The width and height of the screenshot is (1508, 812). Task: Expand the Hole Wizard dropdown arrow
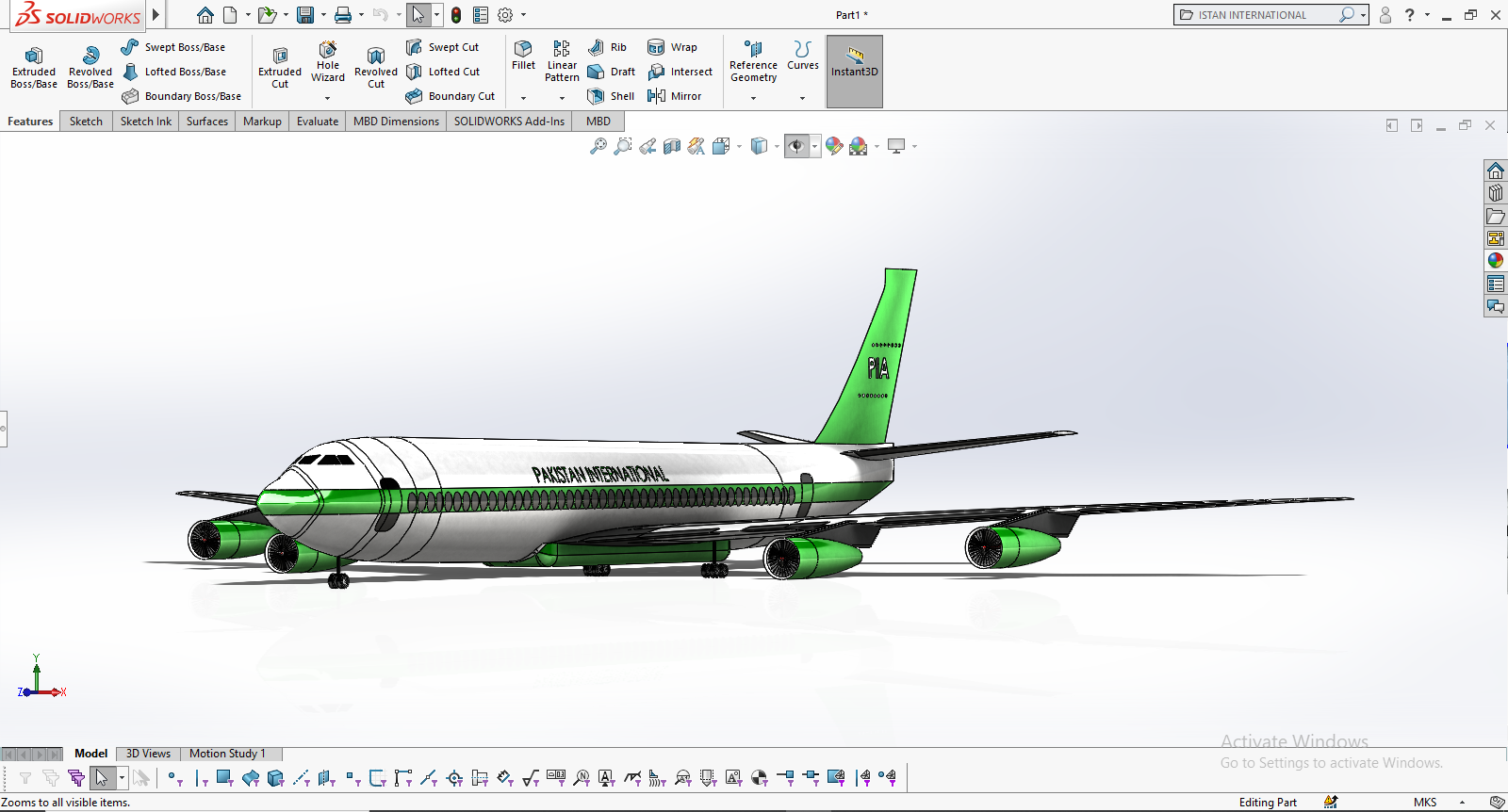tap(328, 98)
